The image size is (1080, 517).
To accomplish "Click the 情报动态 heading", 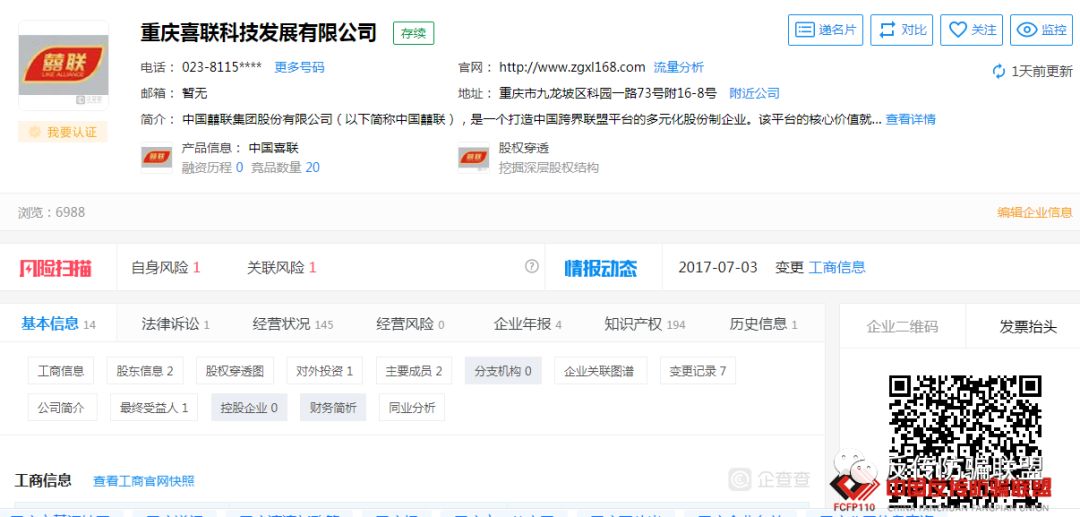I will tap(601, 268).
